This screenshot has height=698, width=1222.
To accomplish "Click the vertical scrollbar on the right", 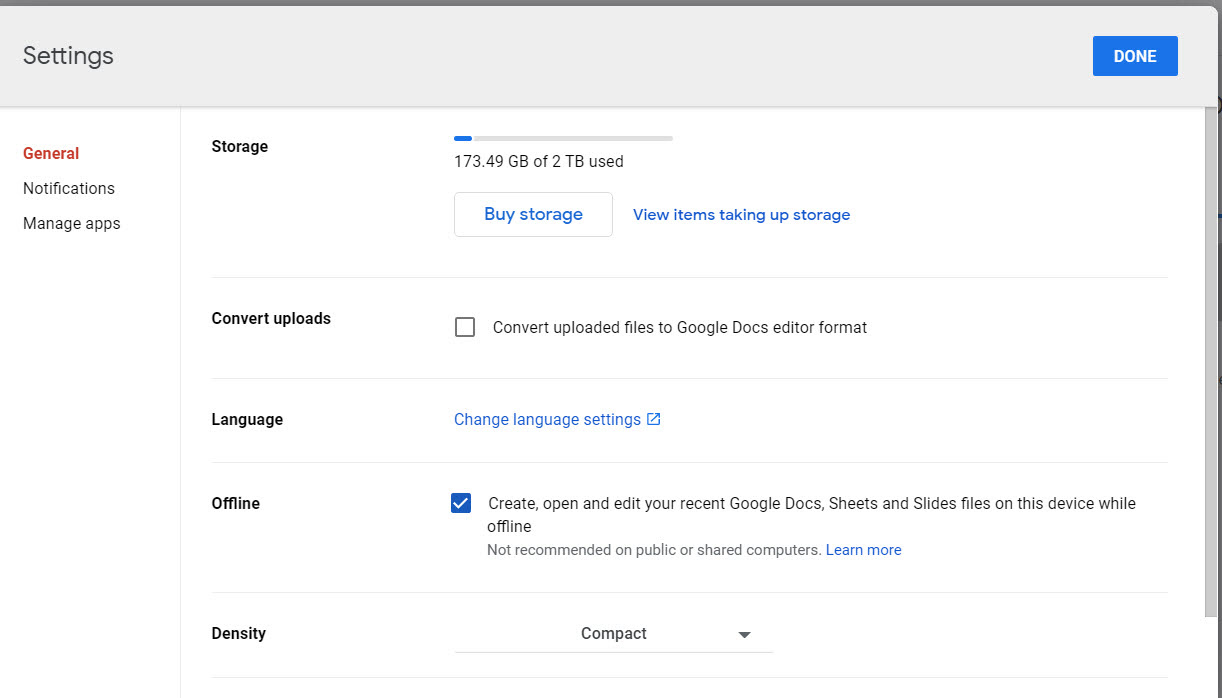I will 1211,360.
